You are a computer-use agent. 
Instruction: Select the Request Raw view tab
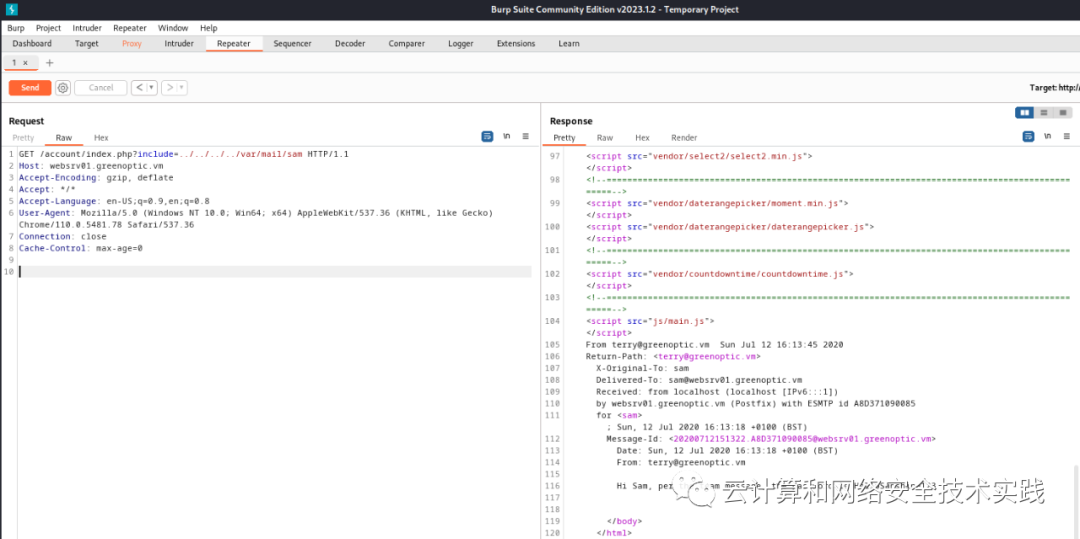[x=64, y=138]
